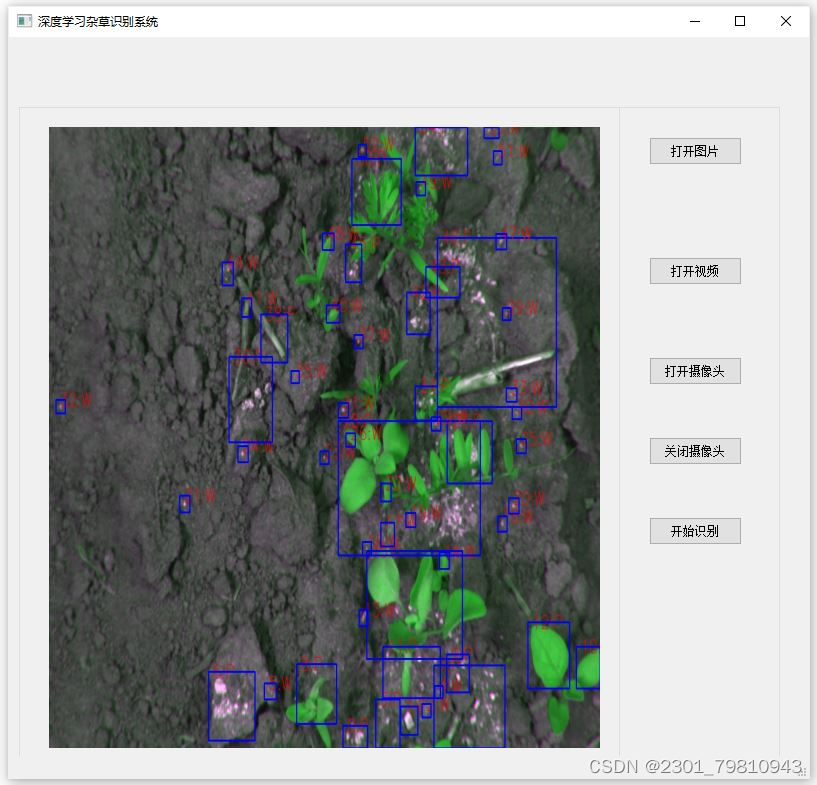The image size is (817, 785).
Task: Stop the camera with 关闭摄像头
Action: coord(695,451)
